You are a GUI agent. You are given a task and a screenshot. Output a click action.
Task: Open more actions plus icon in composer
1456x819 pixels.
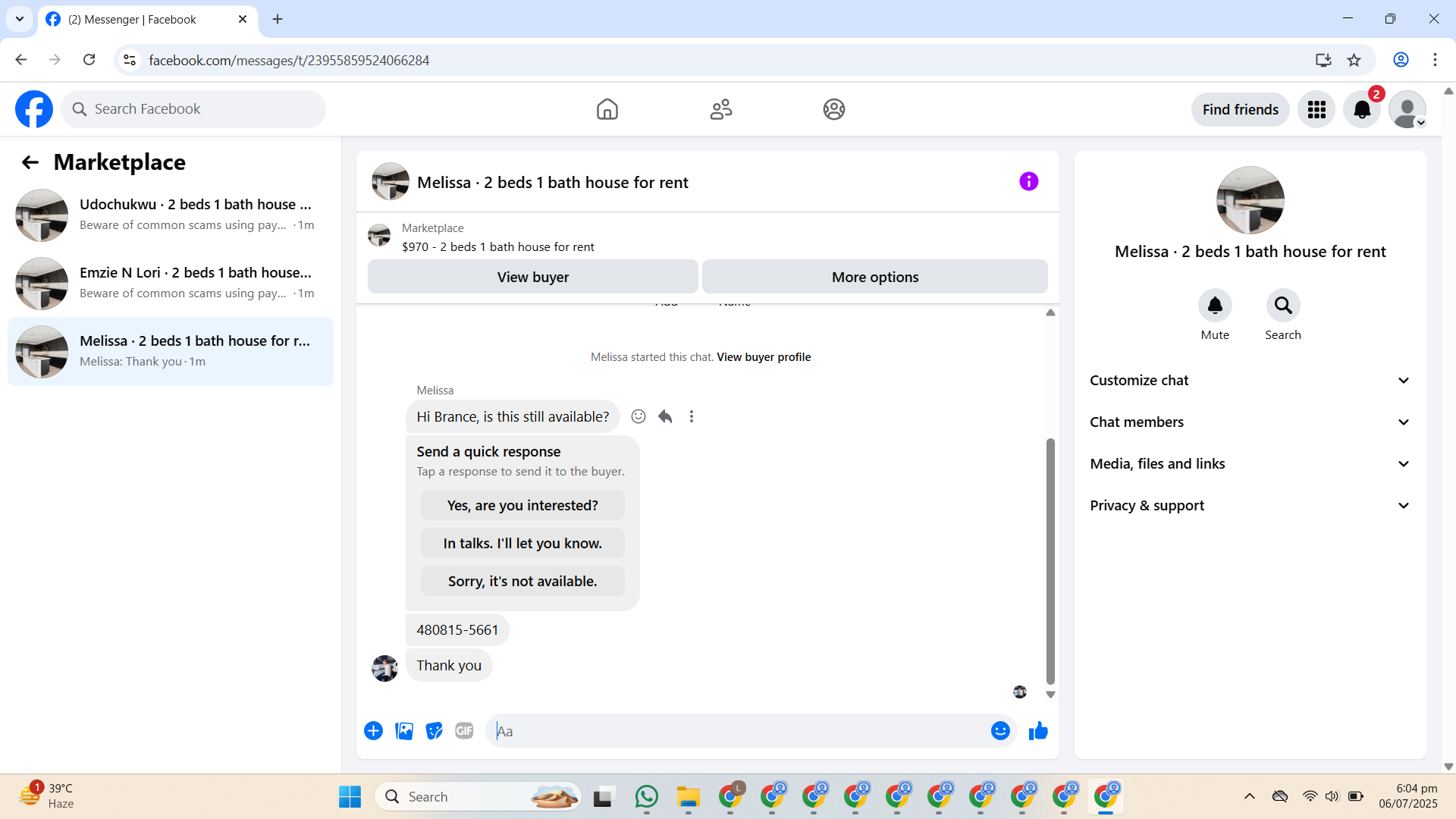pyautogui.click(x=373, y=731)
